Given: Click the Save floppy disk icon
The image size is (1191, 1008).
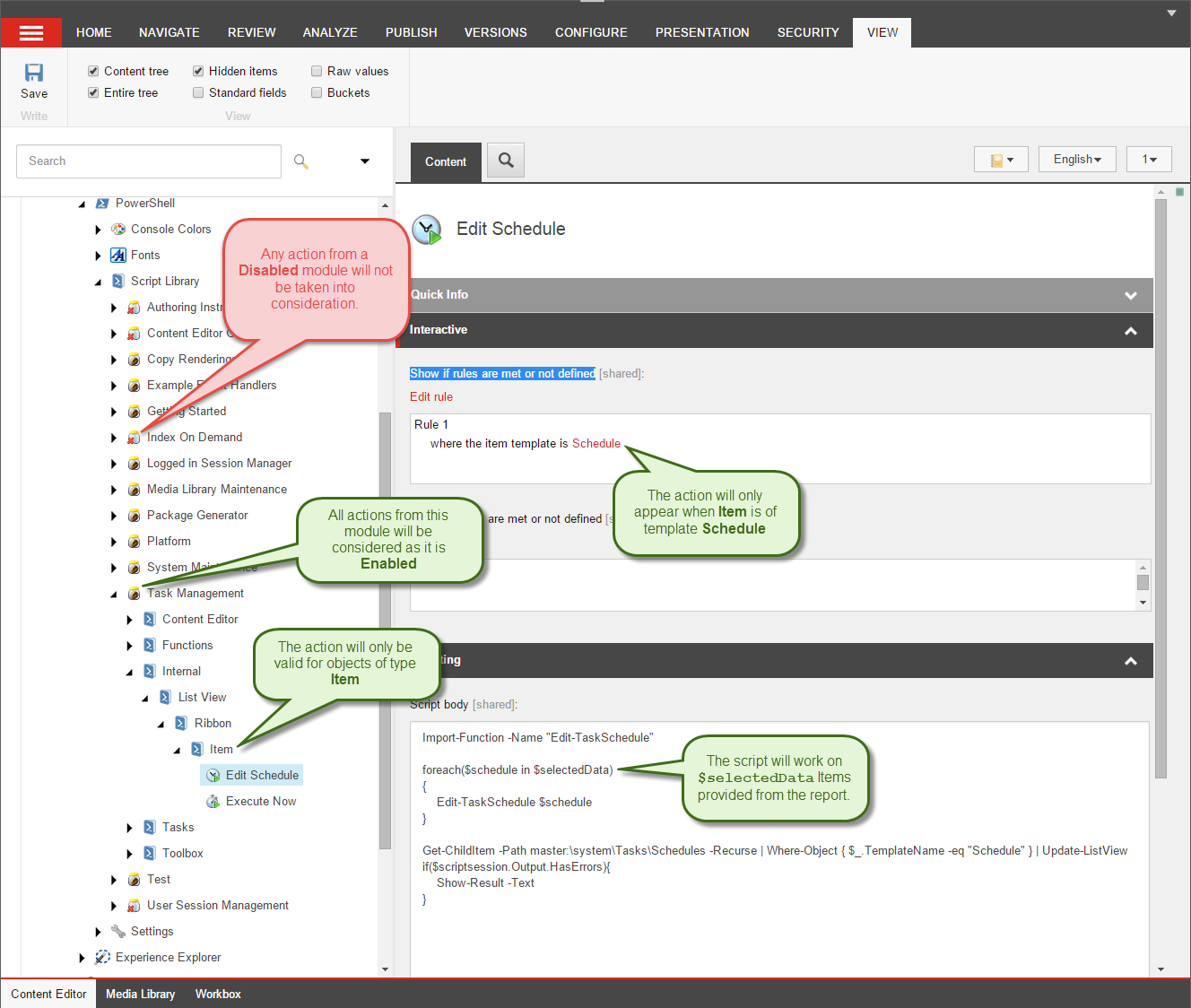Looking at the screenshot, I should click(34, 73).
